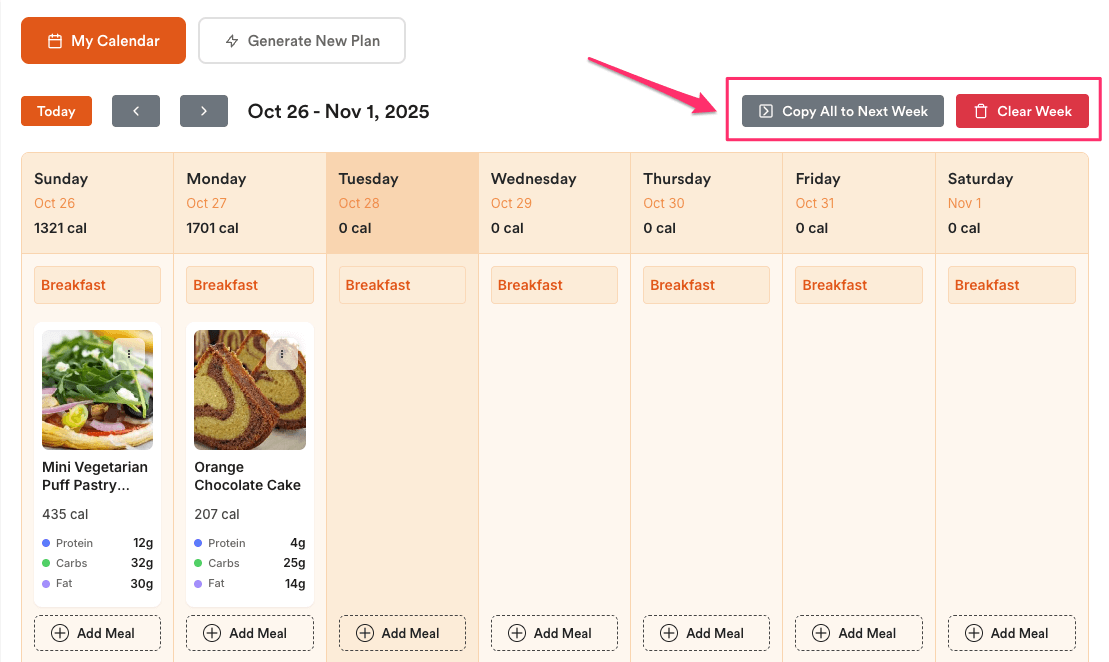The width and height of the screenshot is (1109, 662).
Task: Add a meal to Saturday
Action: (1011, 633)
